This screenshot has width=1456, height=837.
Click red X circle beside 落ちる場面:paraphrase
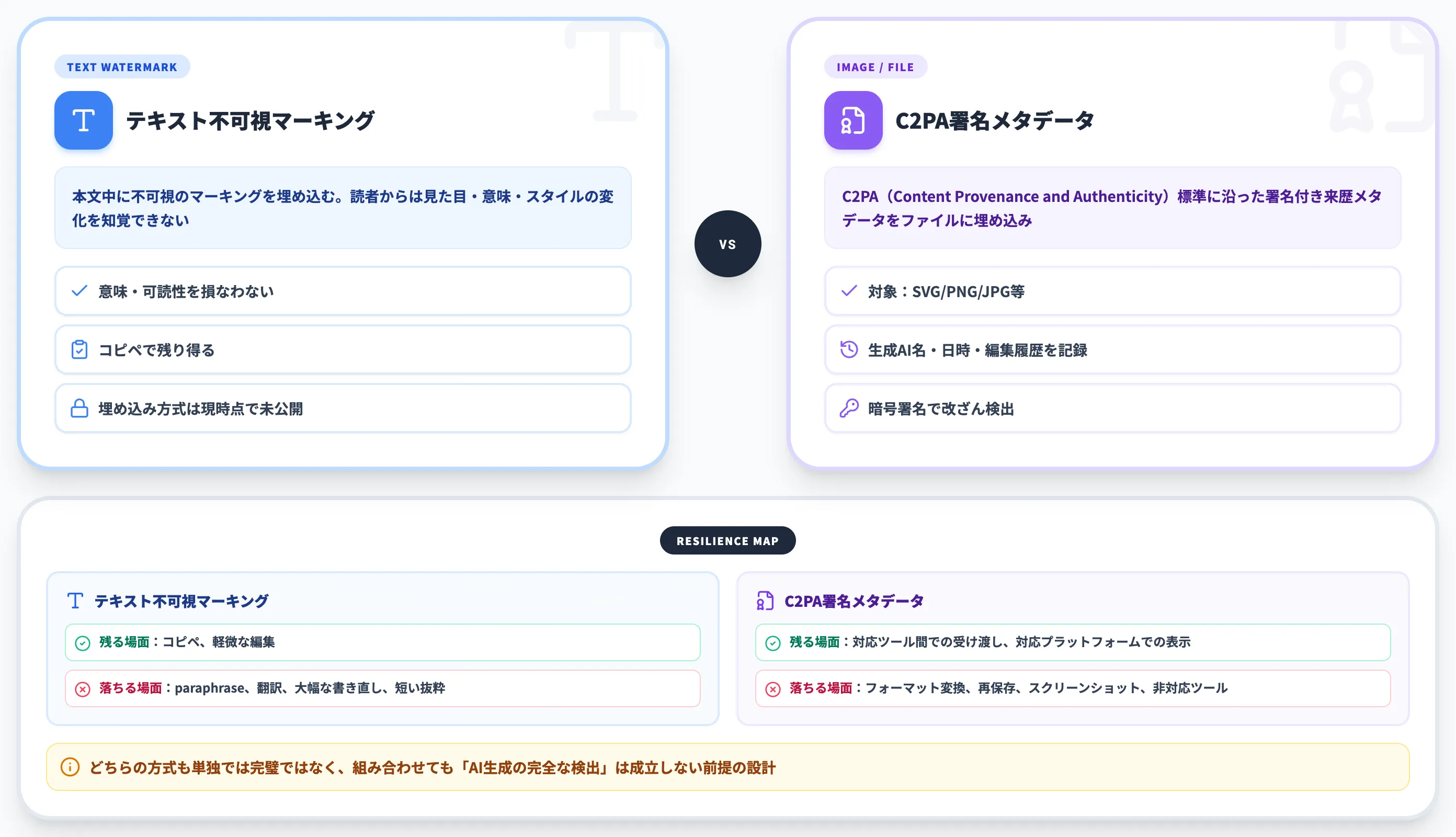[83, 688]
